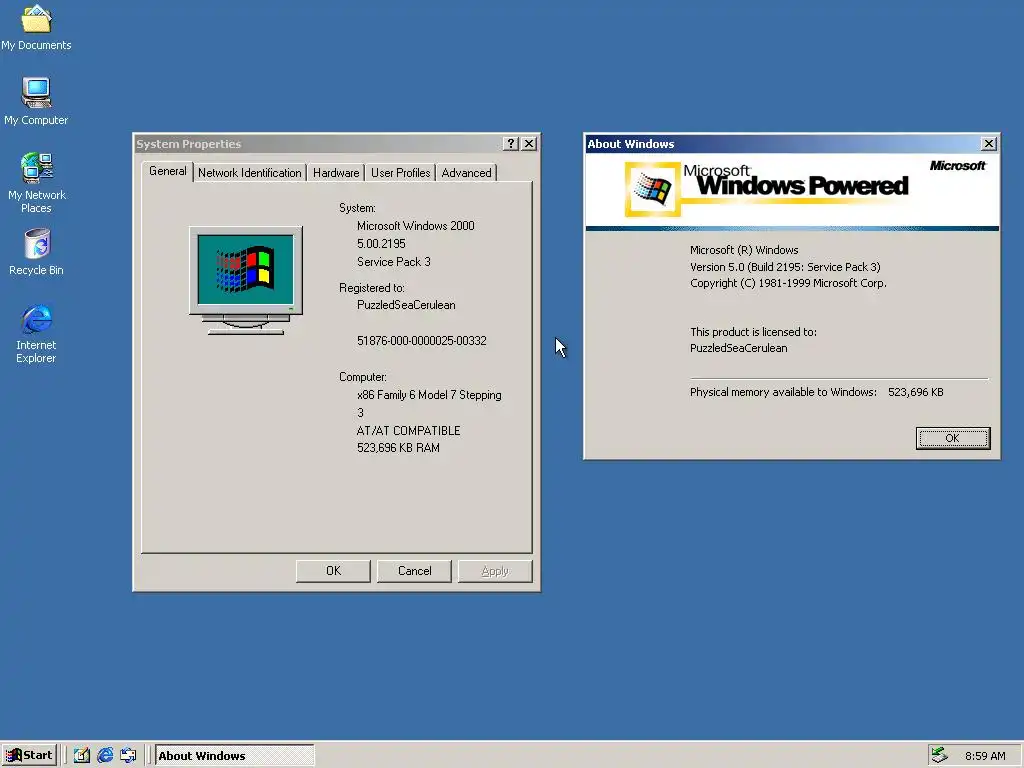This screenshot has width=1024, height=768.
Task: Click the AT/AT COMPATIBLE text
Action: (x=408, y=431)
